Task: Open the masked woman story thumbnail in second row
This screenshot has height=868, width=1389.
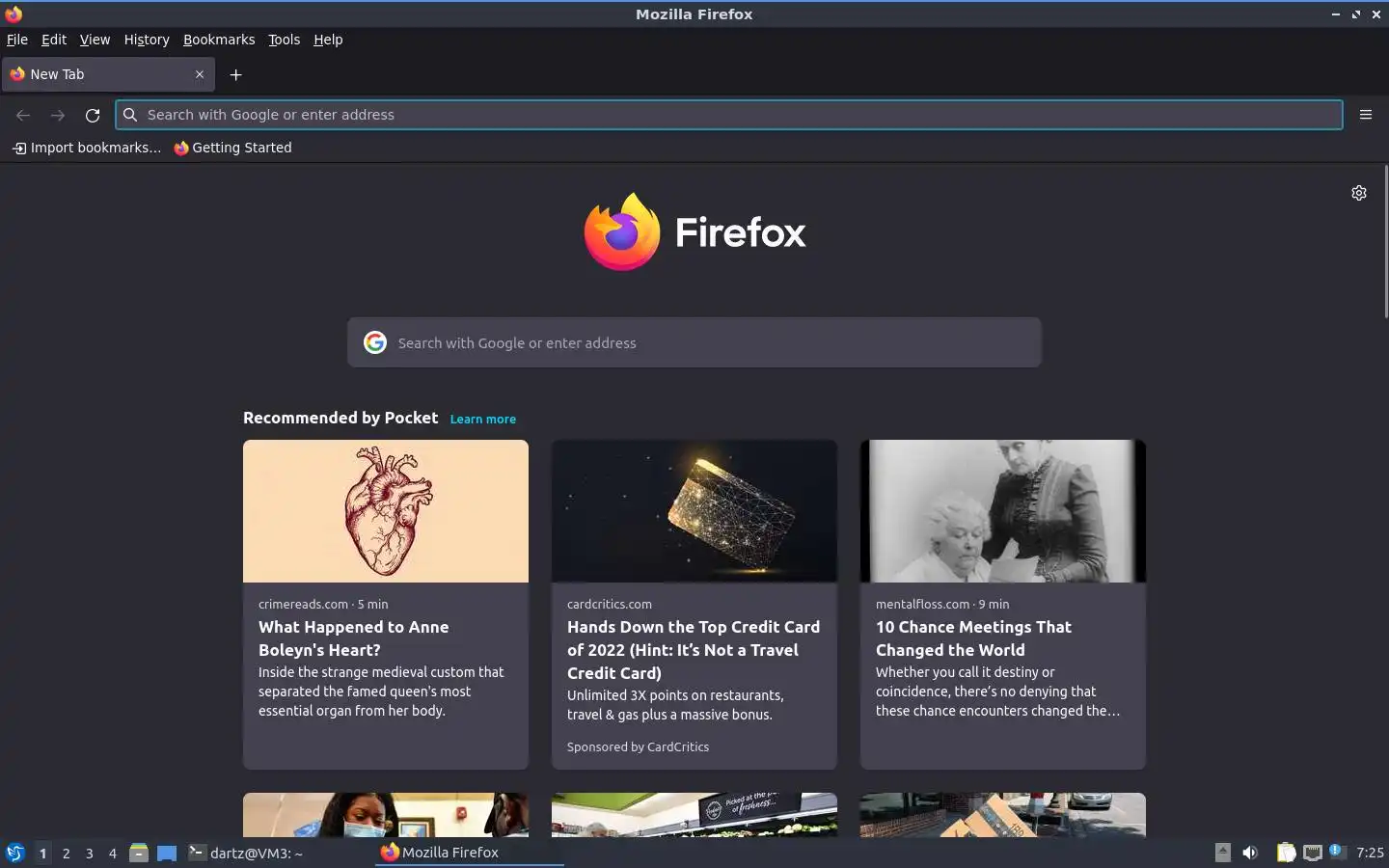Action: coord(386,815)
